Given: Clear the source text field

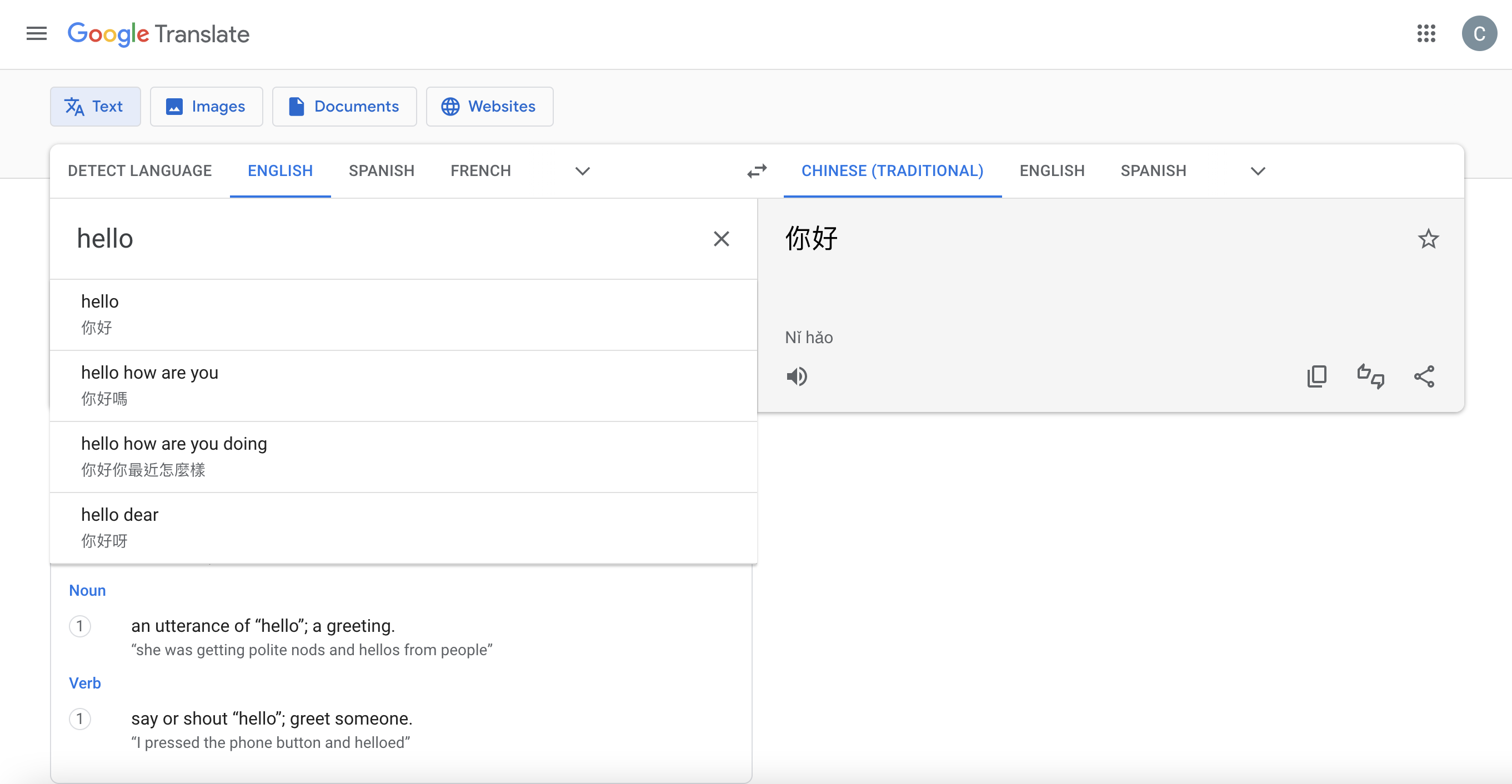Looking at the screenshot, I should point(722,239).
